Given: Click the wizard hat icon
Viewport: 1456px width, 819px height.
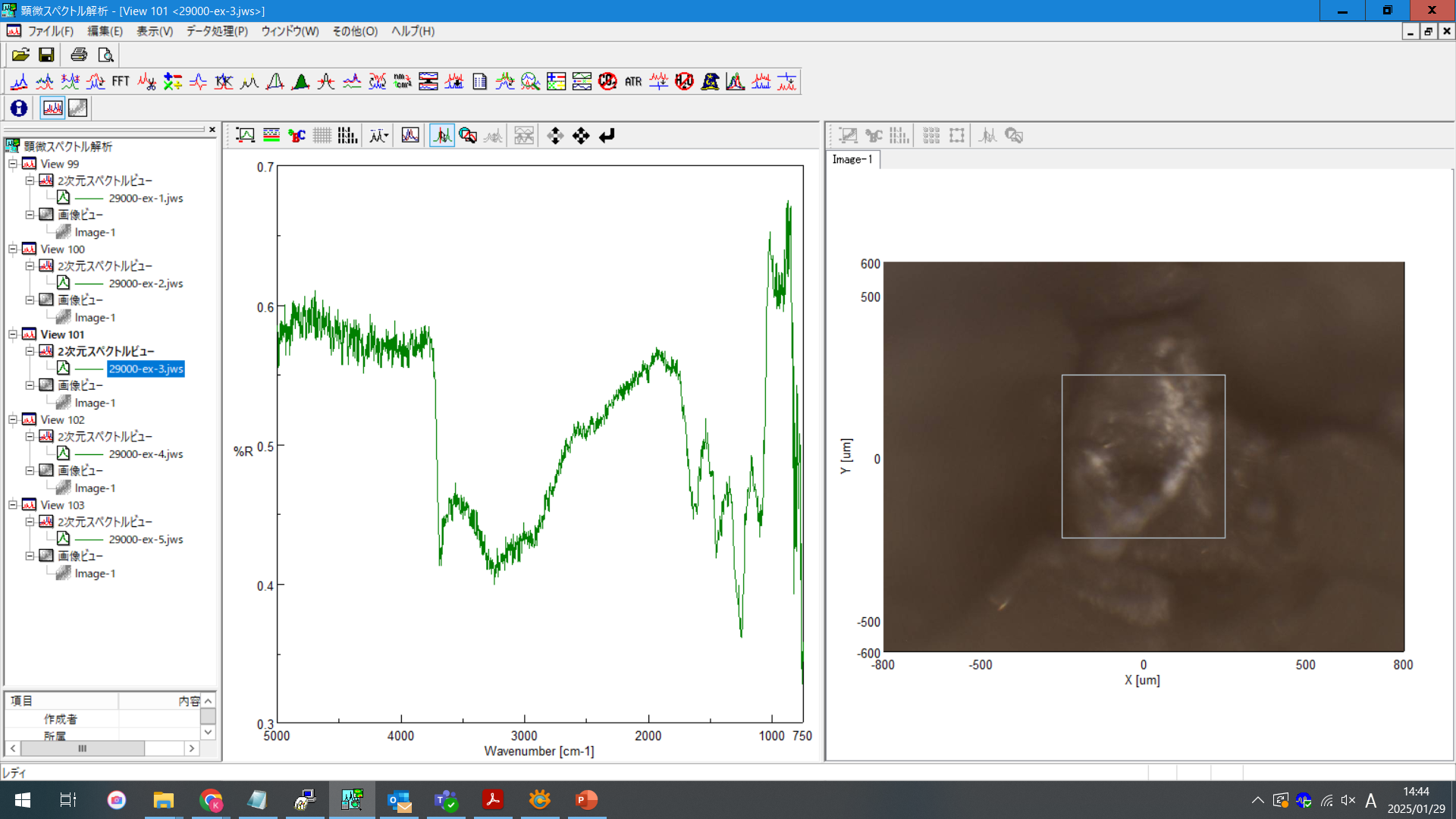Looking at the screenshot, I should (x=710, y=81).
